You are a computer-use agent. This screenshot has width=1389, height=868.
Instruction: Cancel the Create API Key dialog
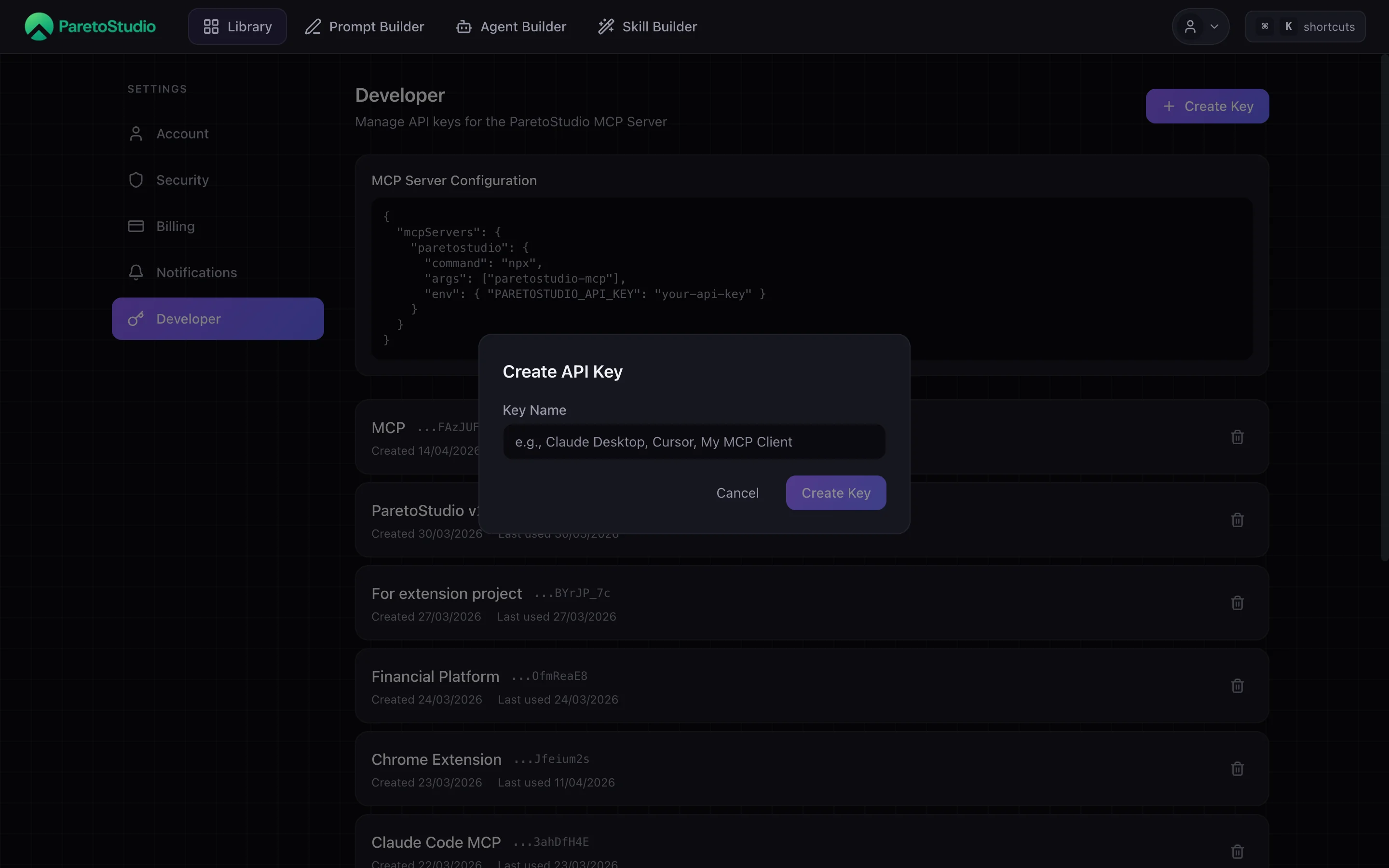tap(737, 493)
